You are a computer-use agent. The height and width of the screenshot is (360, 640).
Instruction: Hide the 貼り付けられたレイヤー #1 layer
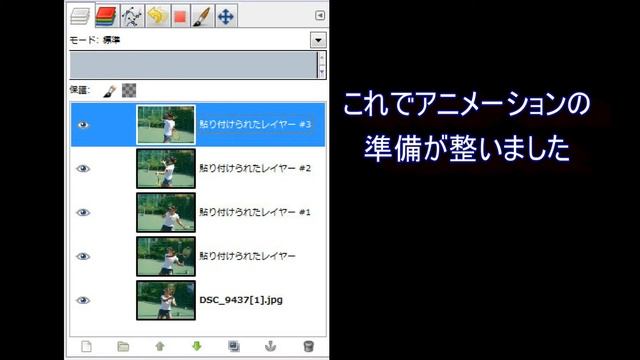83,212
